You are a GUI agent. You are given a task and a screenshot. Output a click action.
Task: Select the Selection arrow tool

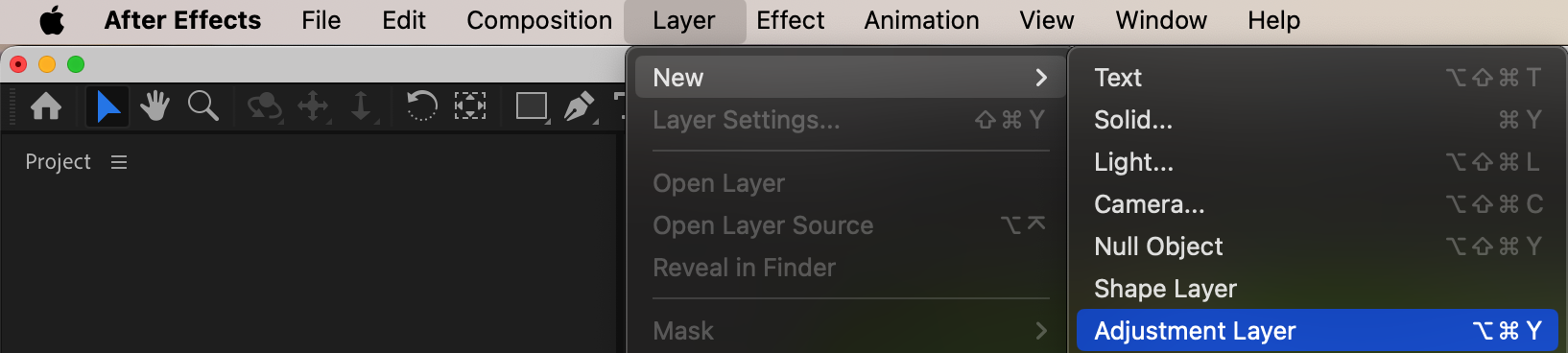pos(107,106)
